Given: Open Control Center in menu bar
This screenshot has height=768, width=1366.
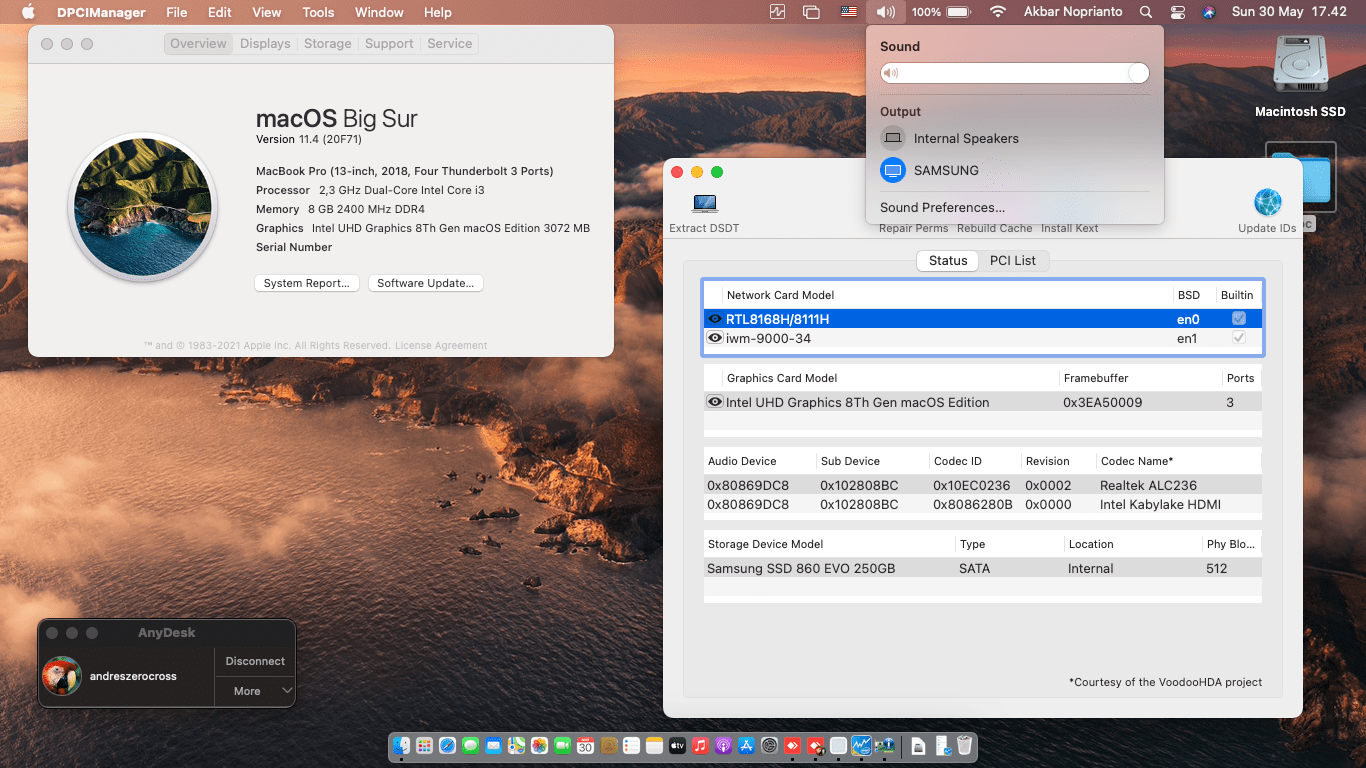Looking at the screenshot, I should point(1177,12).
